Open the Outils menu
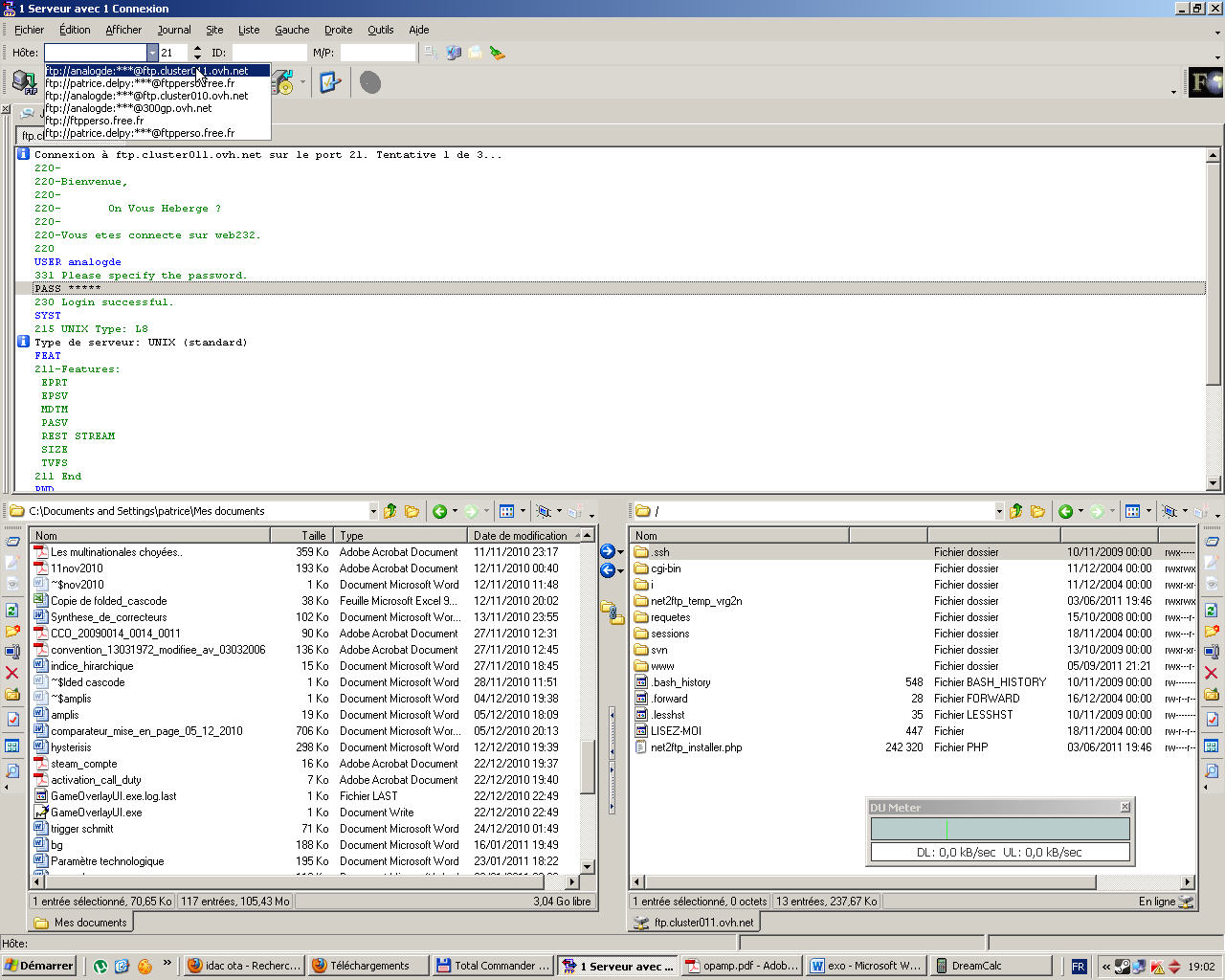 [x=380, y=30]
